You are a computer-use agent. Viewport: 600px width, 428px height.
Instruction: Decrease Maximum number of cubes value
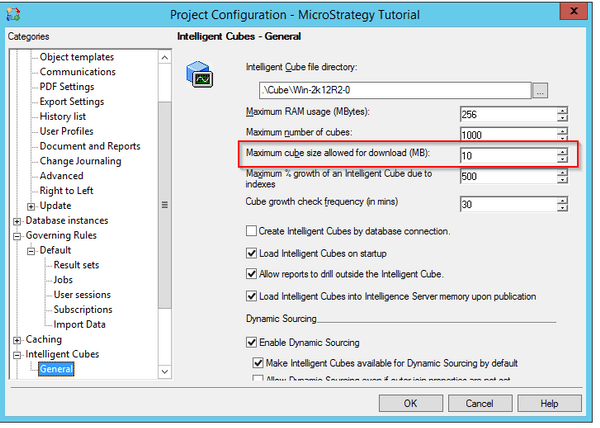coord(563,138)
